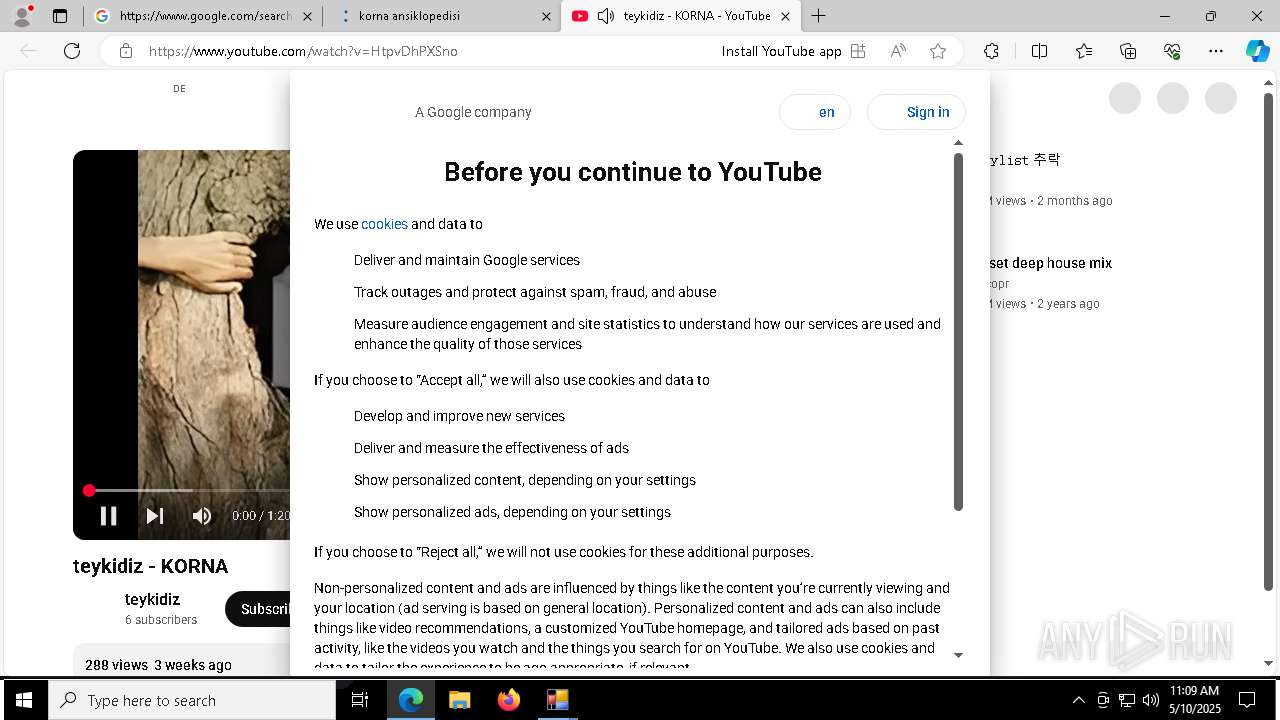
Task: Activate Read aloud icon
Action: point(898,51)
